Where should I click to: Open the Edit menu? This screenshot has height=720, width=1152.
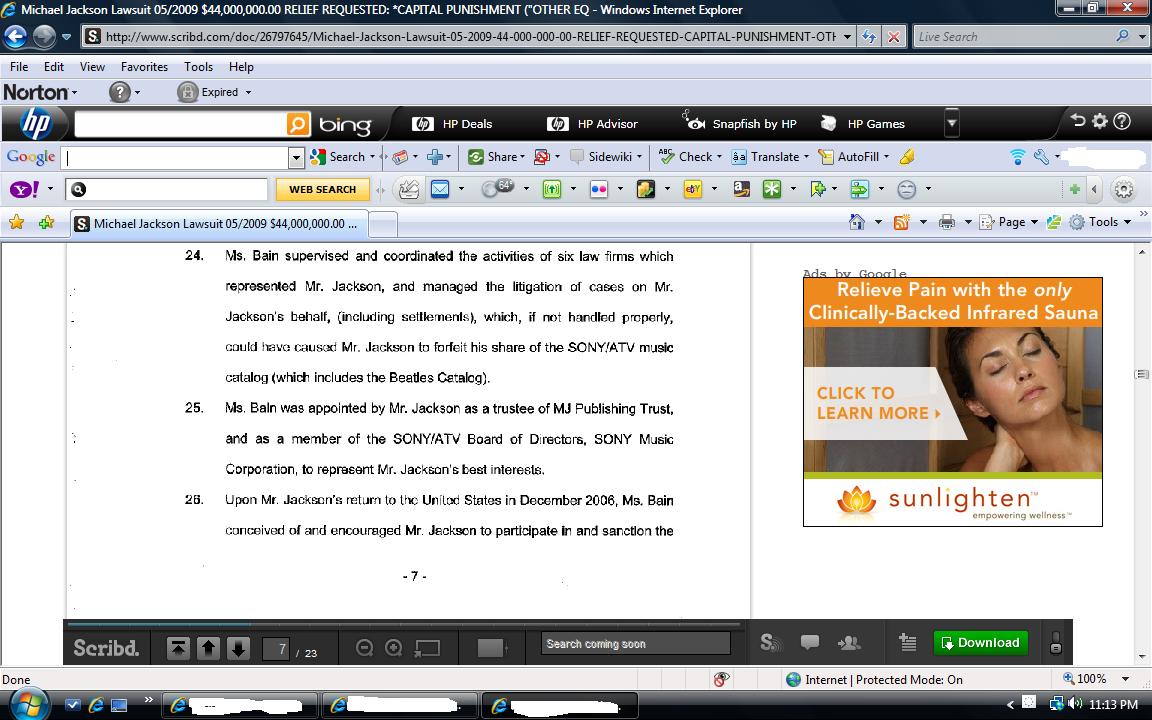54,67
